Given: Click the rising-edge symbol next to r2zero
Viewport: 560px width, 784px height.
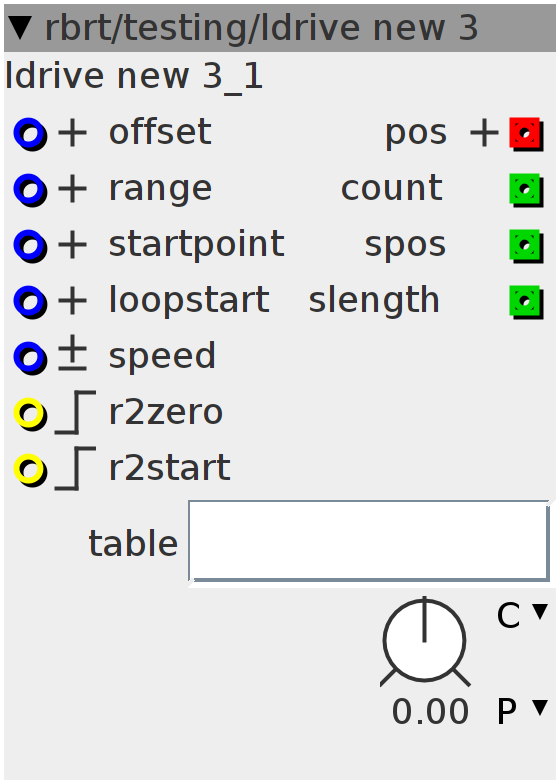Looking at the screenshot, I should point(75,412).
